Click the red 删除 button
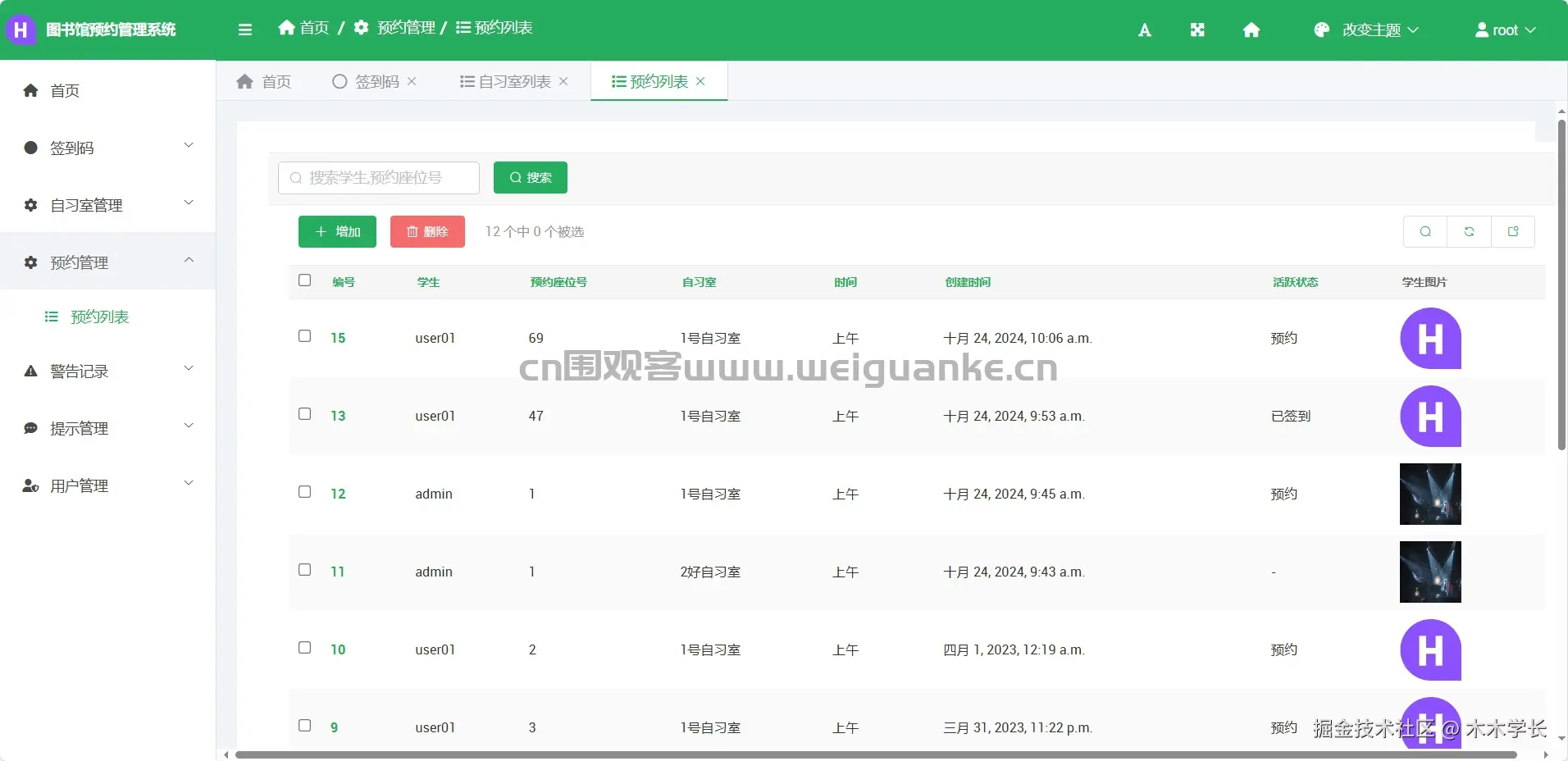Image resolution: width=1568 pixels, height=761 pixels. [x=427, y=231]
